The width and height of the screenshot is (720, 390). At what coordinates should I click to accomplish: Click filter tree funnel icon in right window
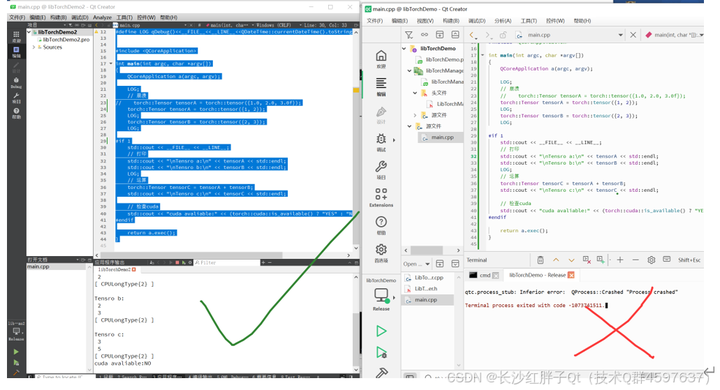tap(409, 35)
